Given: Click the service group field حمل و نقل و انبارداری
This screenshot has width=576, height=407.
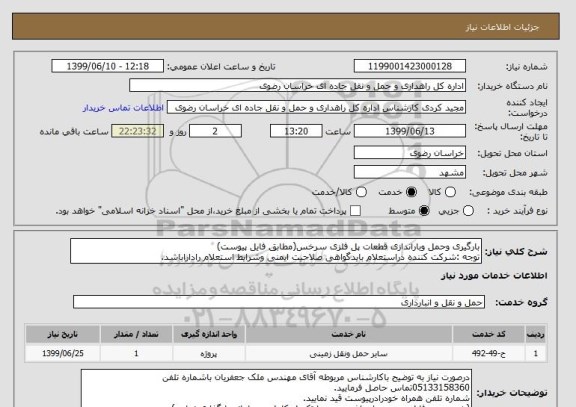Looking at the screenshot, I should click(x=279, y=302).
